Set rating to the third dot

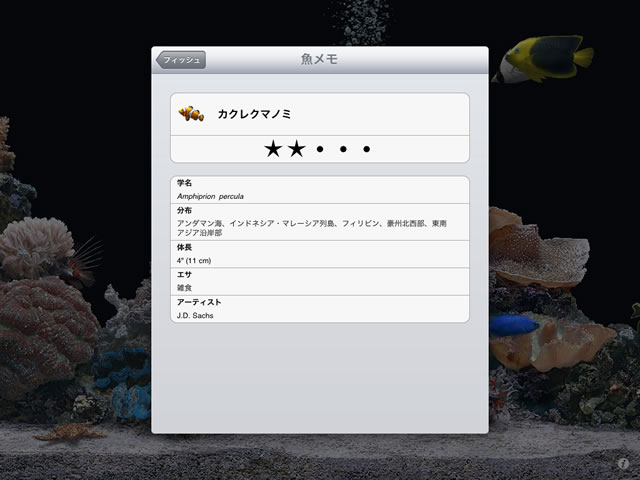click(x=320, y=149)
